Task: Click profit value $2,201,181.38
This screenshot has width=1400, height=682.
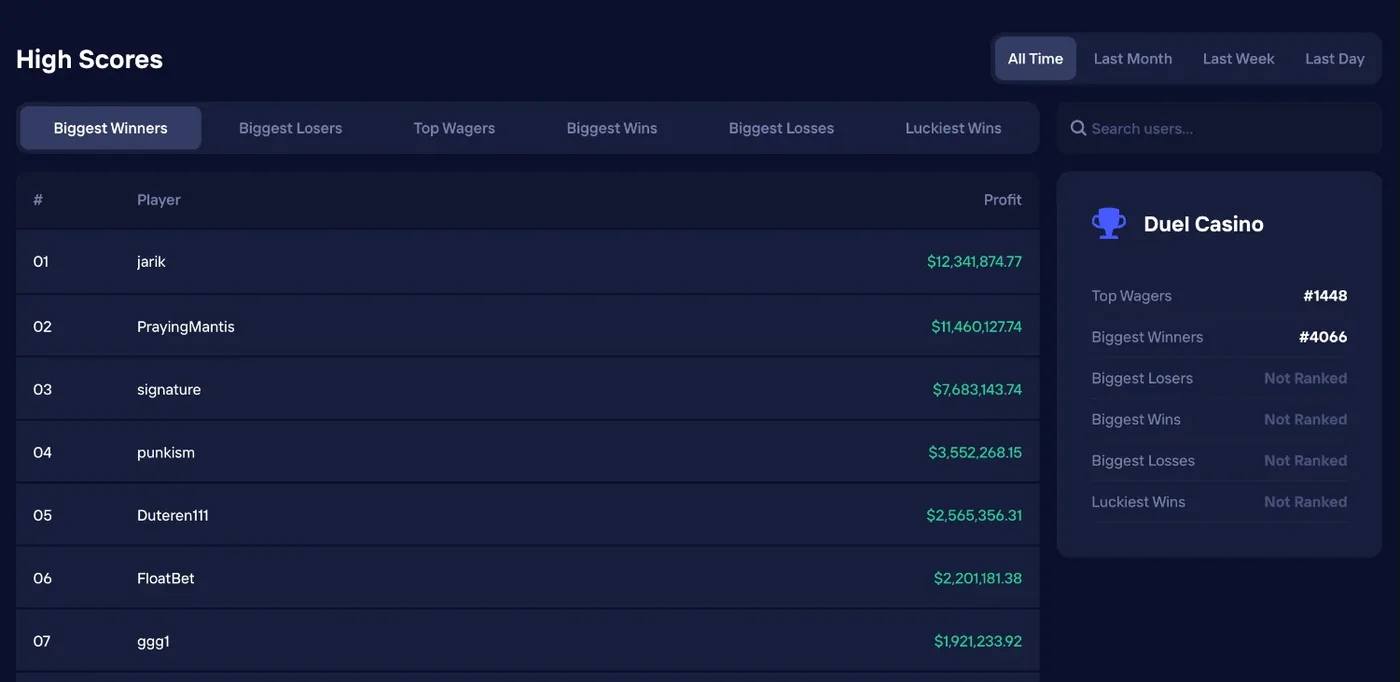Action: (978, 578)
